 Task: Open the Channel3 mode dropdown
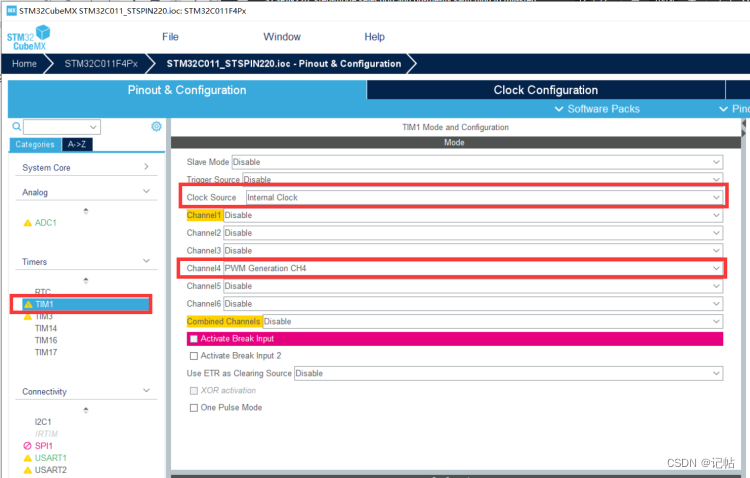click(x=473, y=250)
